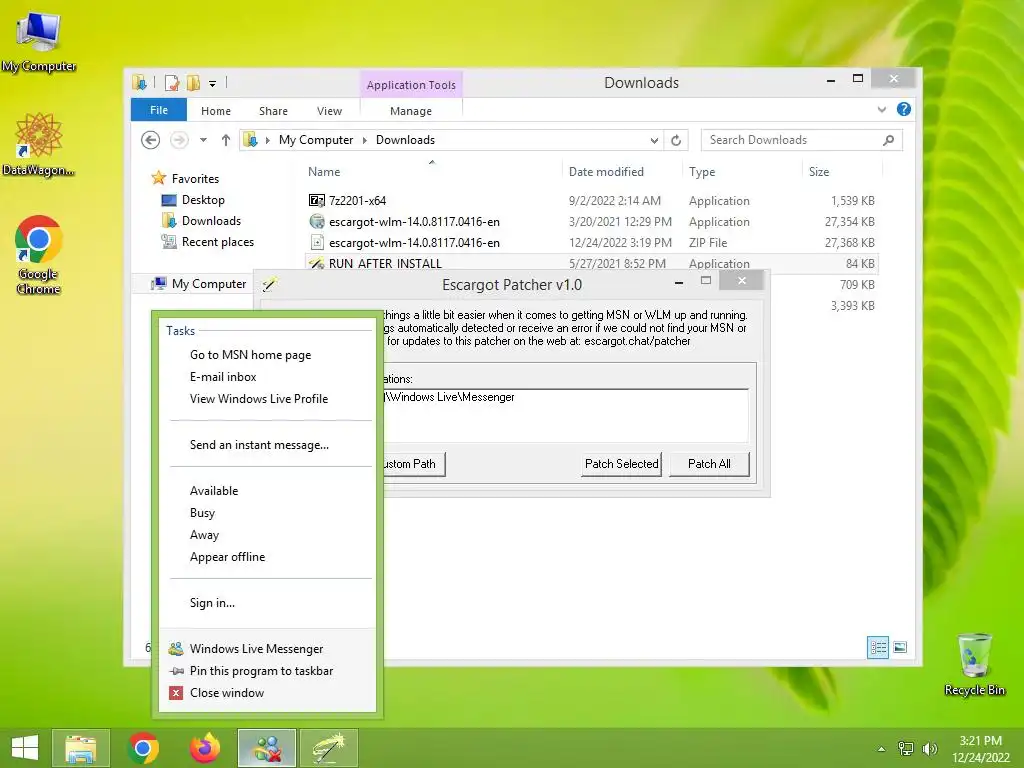Open the Windows Start button

tap(25, 748)
